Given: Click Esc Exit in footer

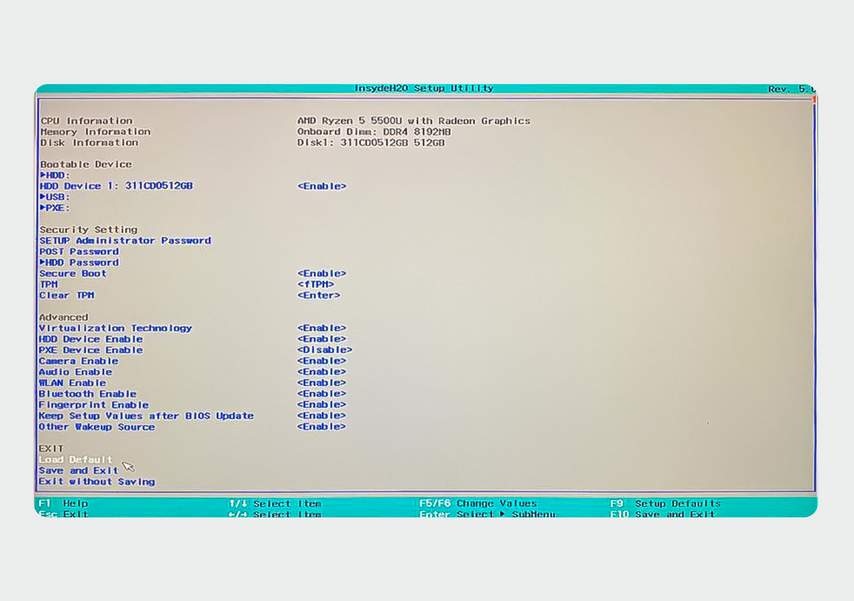Looking at the screenshot, I should [64, 514].
